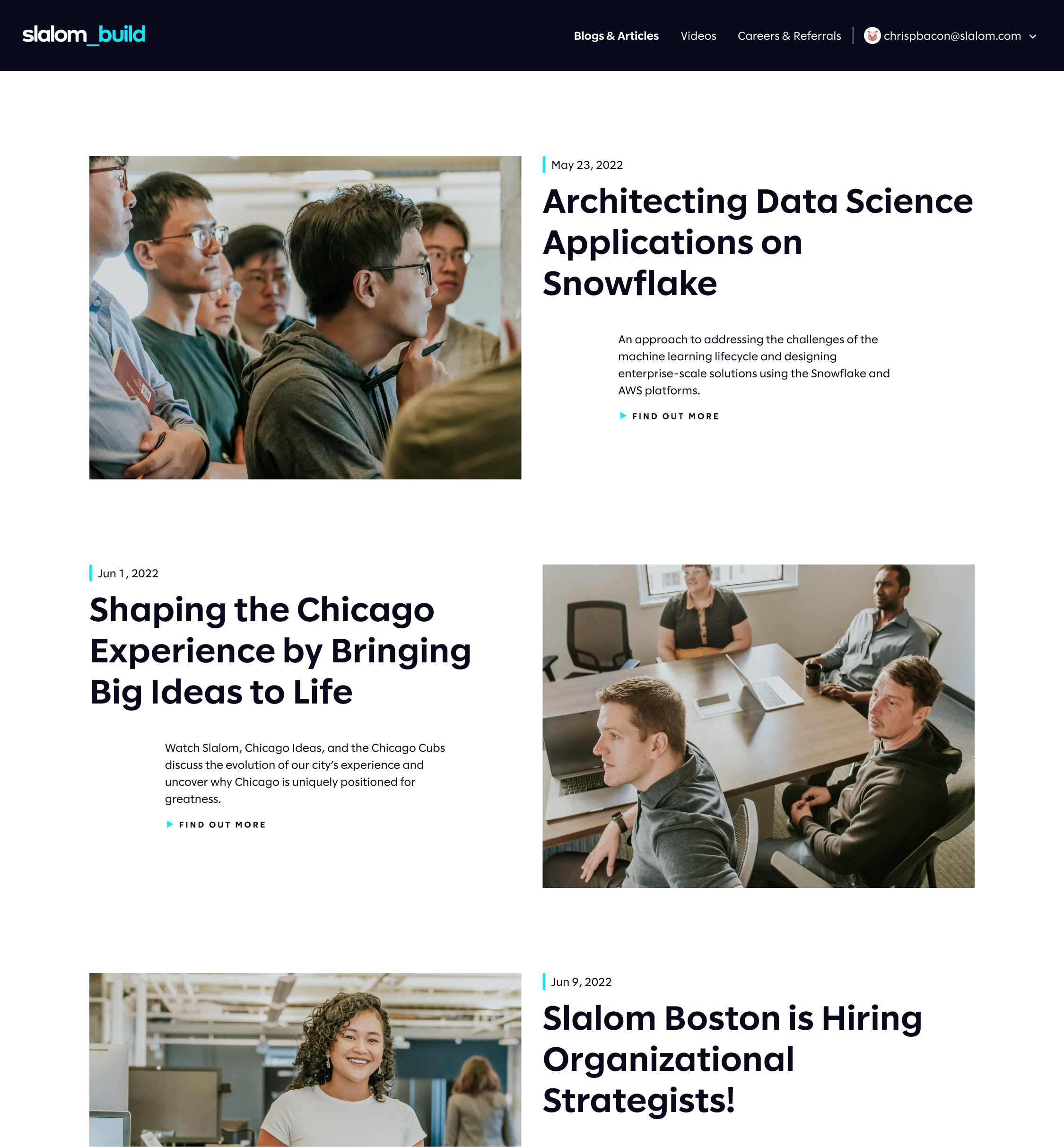Click the arrow icon beside Snowflake Find Out More

[x=622, y=416]
